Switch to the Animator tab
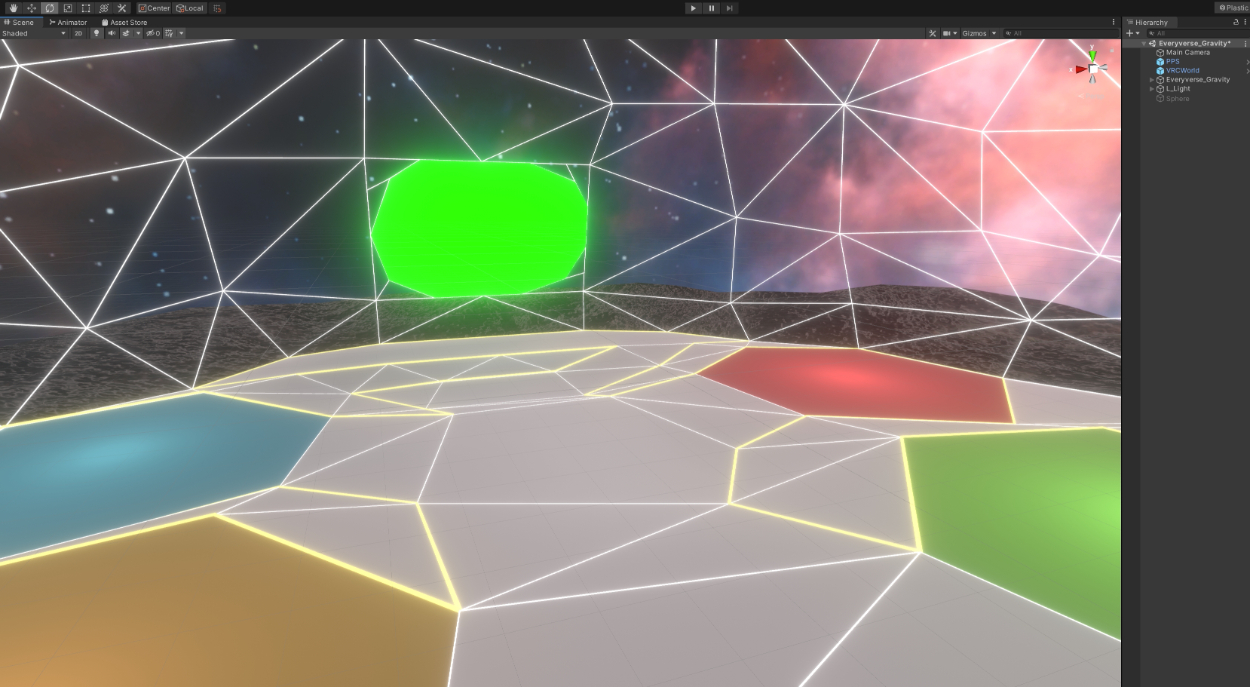Screen dimensions: 1250x687 68,22
